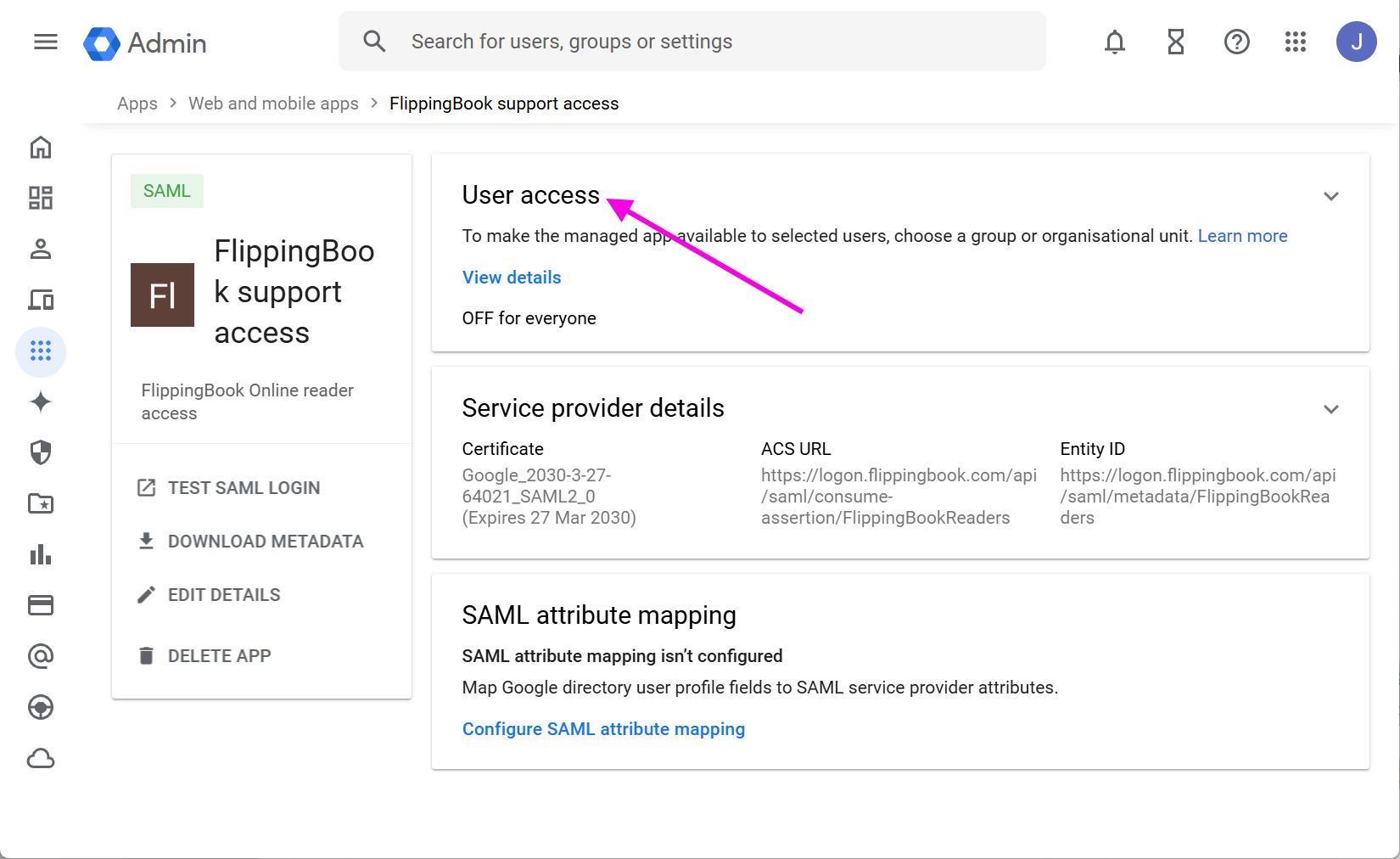Image resolution: width=1400 pixels, height=859 pixels.
Task: Click DELETE APP
Action: (x=204, y=656)
